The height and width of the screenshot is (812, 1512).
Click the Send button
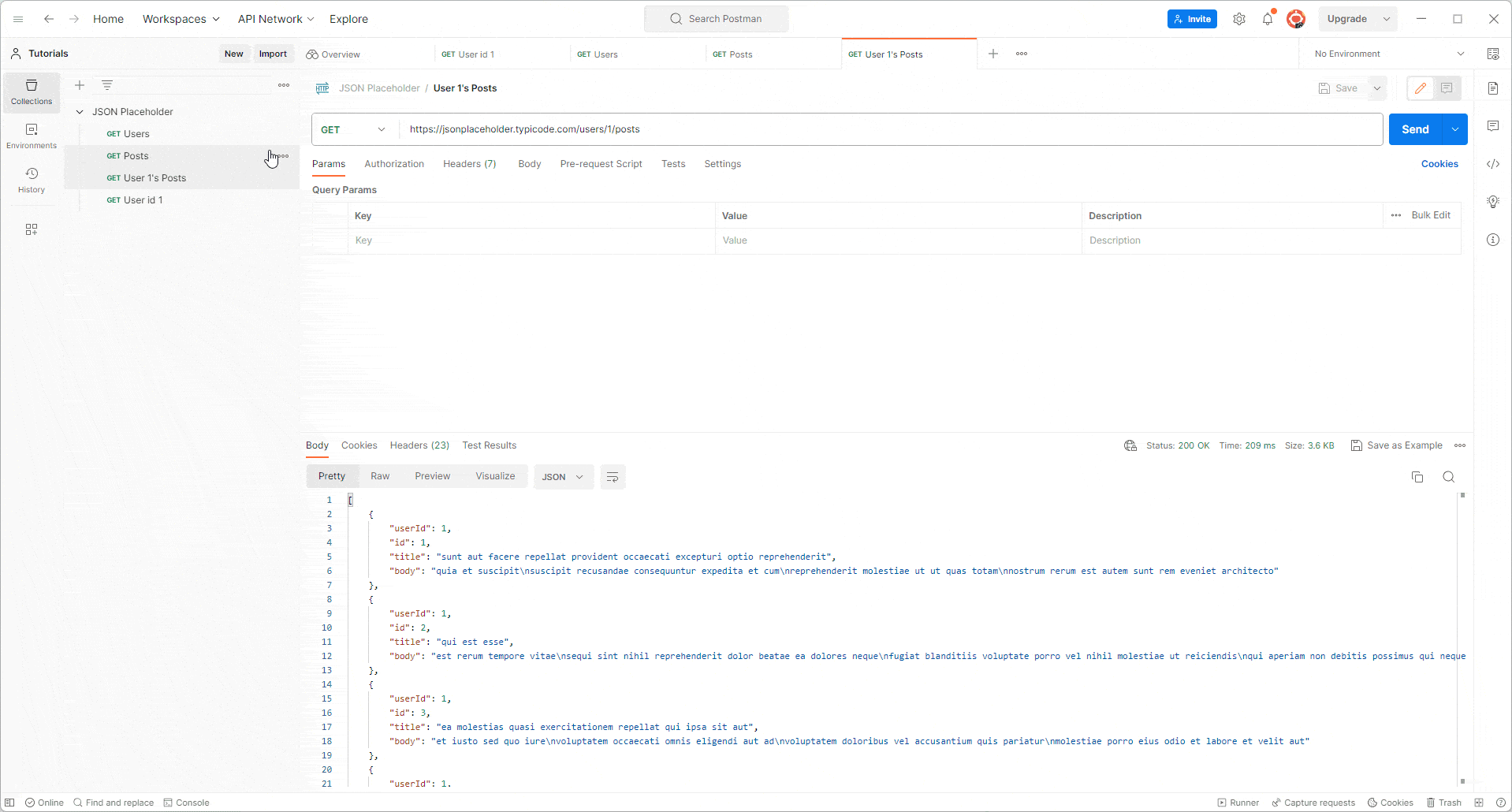(1415, 129)
